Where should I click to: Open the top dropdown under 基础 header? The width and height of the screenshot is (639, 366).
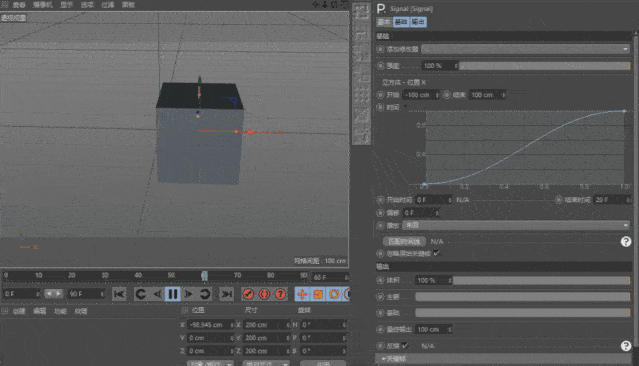point(526,49)
